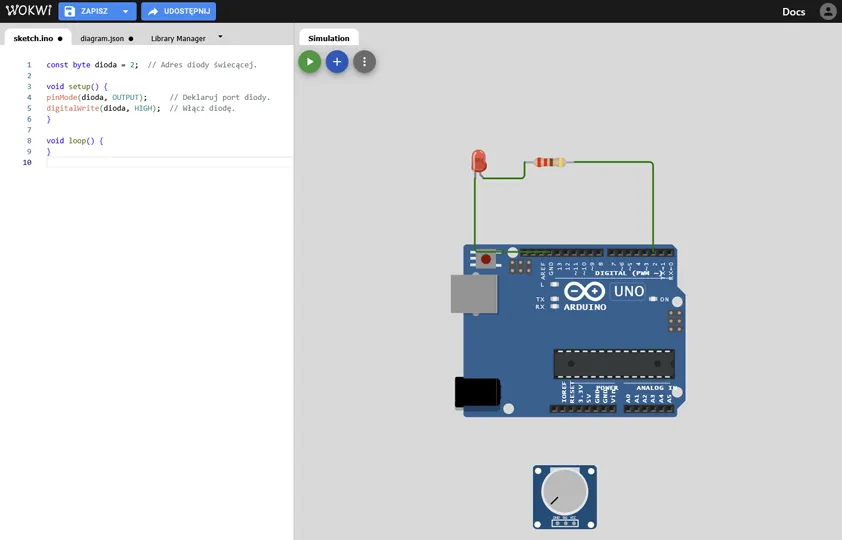Select the Simulation tab
842x540 pixels.
click(x=329, y=38)
